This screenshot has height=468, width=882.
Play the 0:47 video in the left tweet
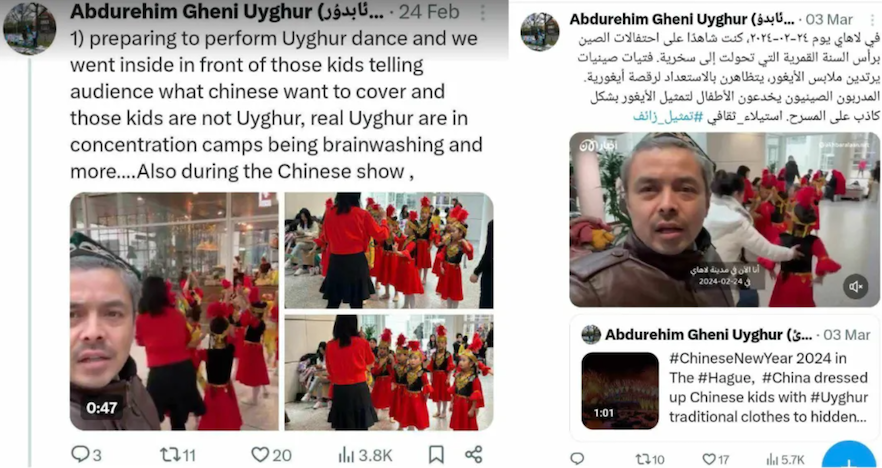174,311
